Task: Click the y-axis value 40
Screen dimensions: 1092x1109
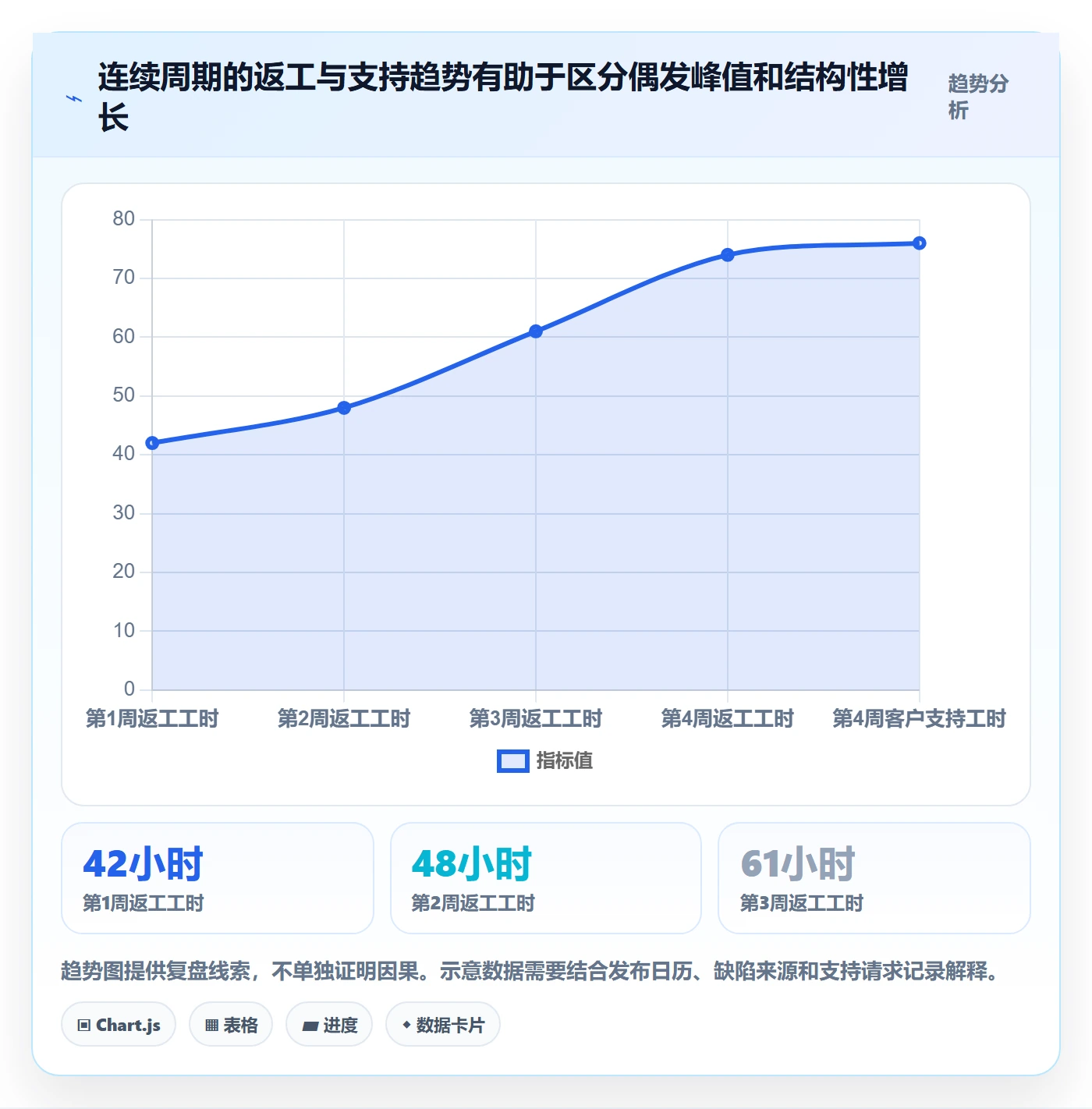Action: 124,453
